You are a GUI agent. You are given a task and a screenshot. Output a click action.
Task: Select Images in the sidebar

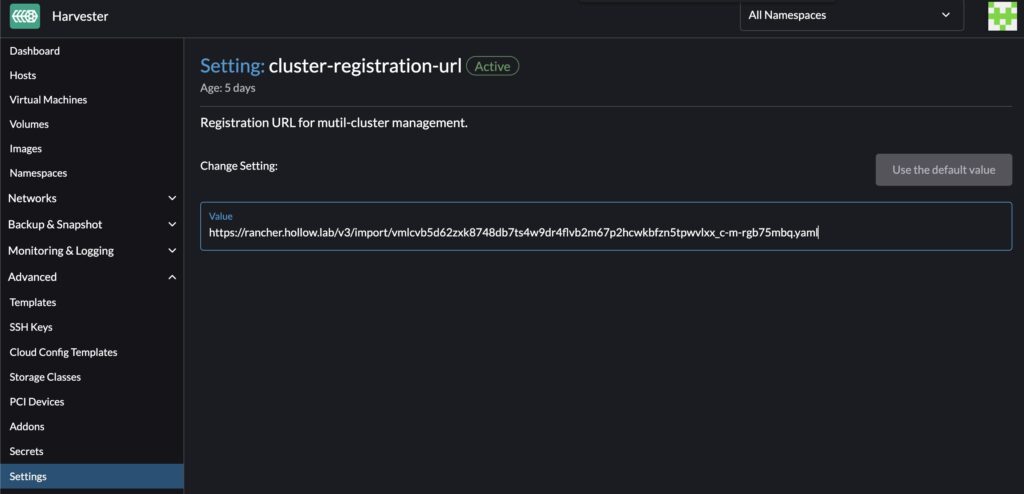pos(26,149)
